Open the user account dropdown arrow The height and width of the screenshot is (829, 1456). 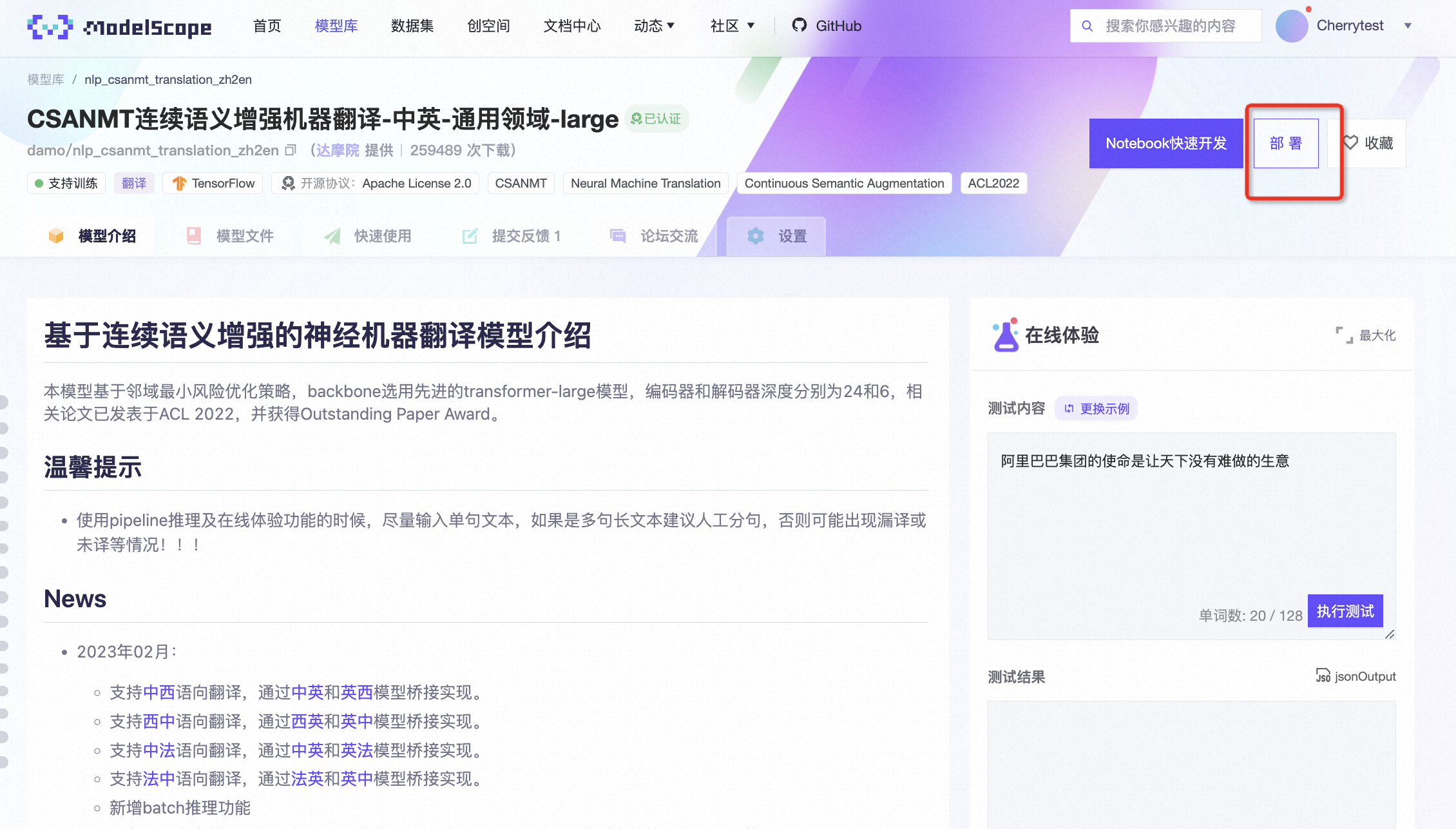point(1408,26)
